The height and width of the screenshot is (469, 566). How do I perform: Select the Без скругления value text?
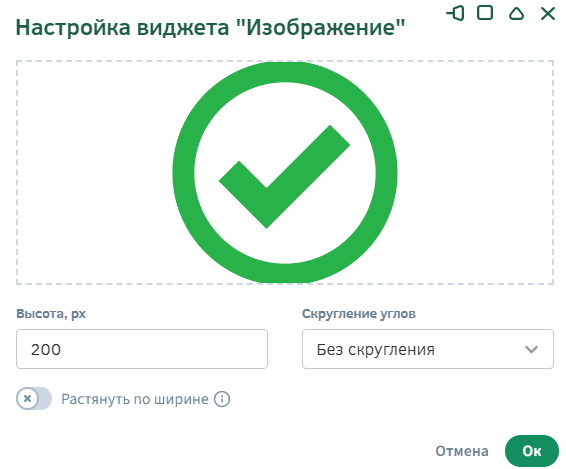click(x=376, y=349)
